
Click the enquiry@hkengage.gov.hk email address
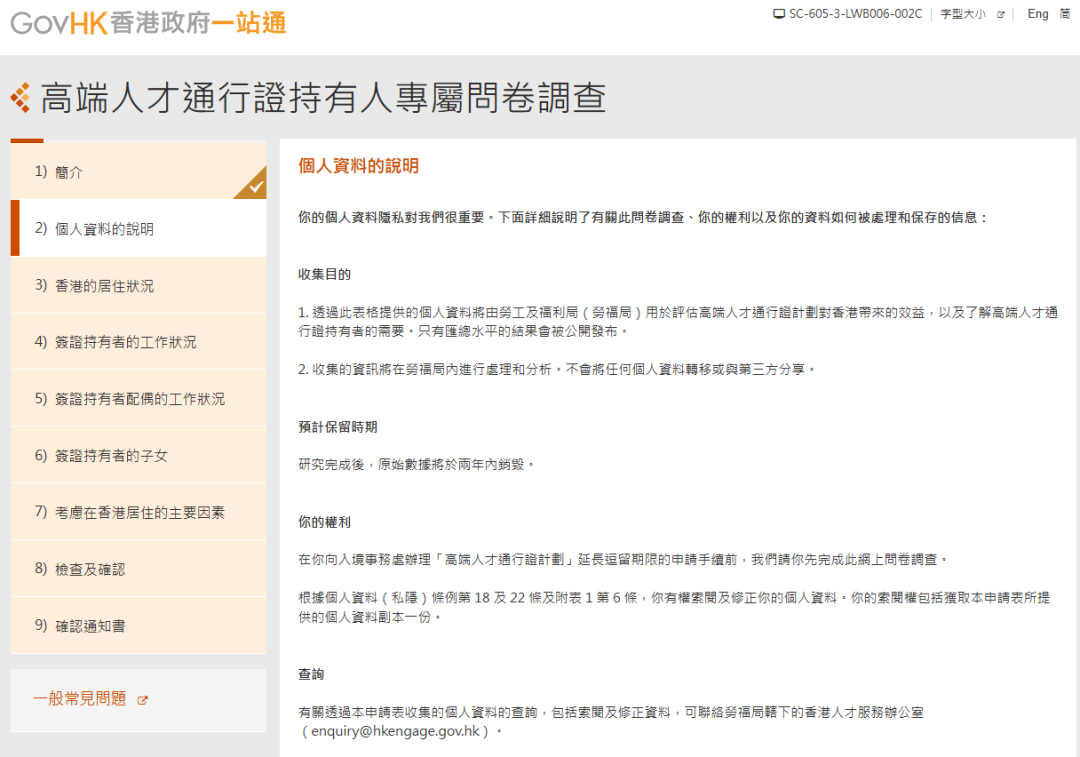pyautogui.click(x=395, y=732)
